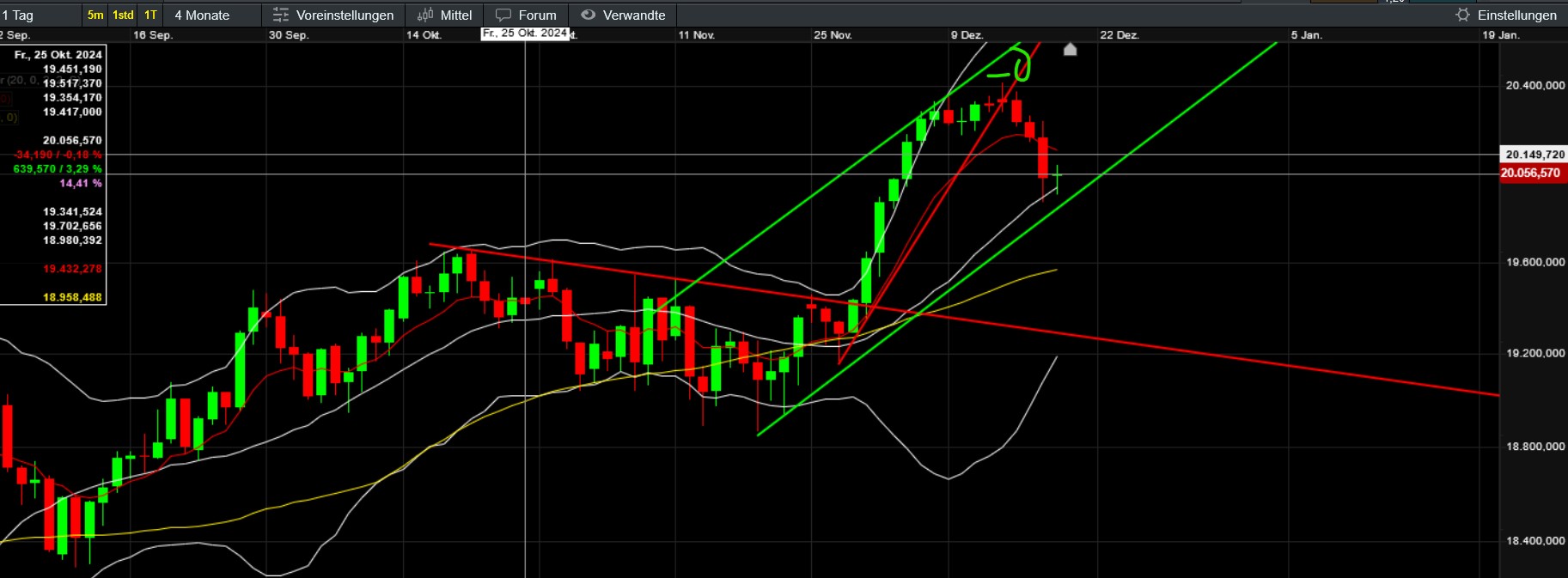Click the 5 Jan. date axis label
Viewport: 1568px width, 578px height.
1307,35
